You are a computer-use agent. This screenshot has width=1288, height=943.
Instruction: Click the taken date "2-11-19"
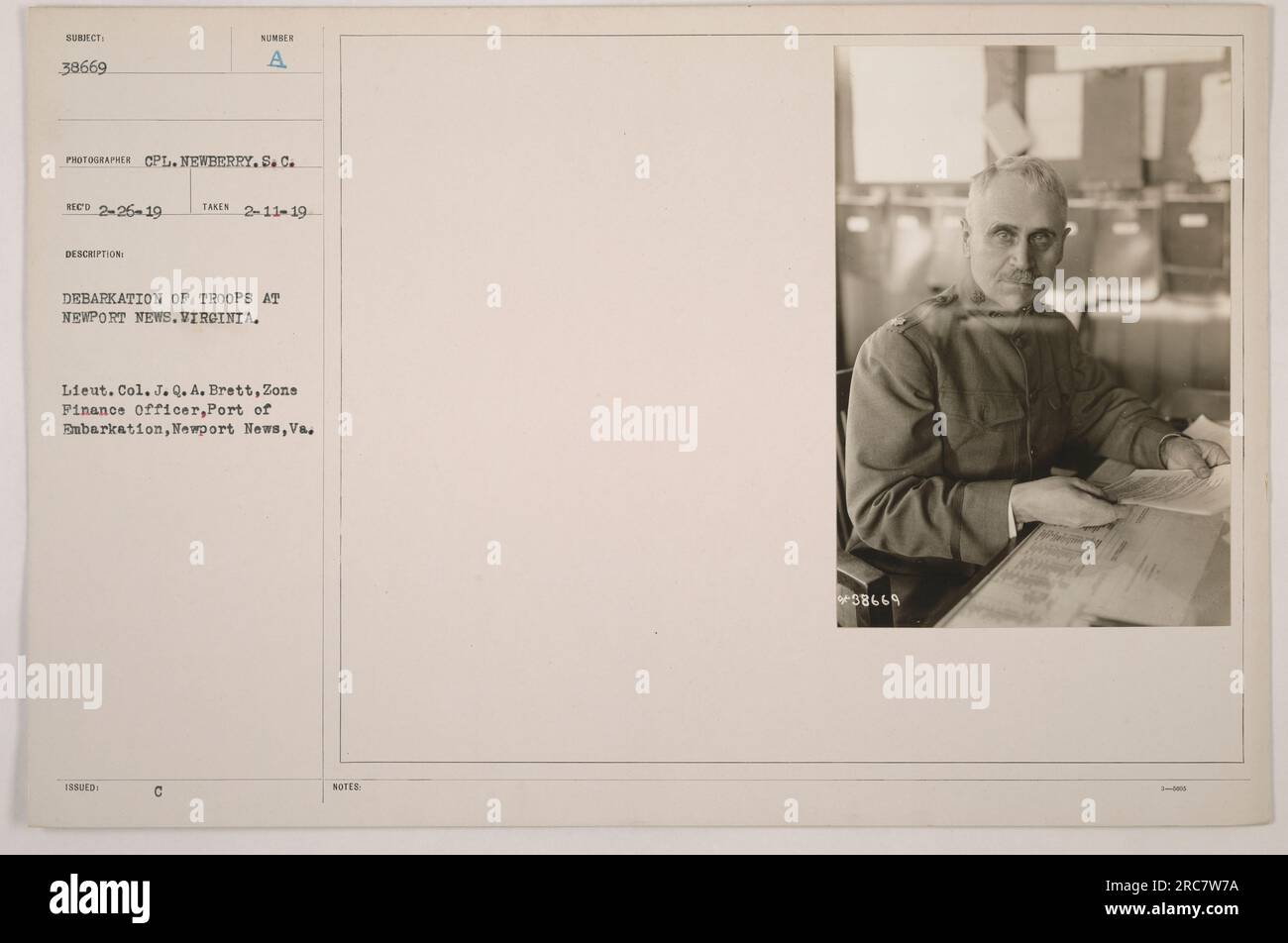pos(276,209)
